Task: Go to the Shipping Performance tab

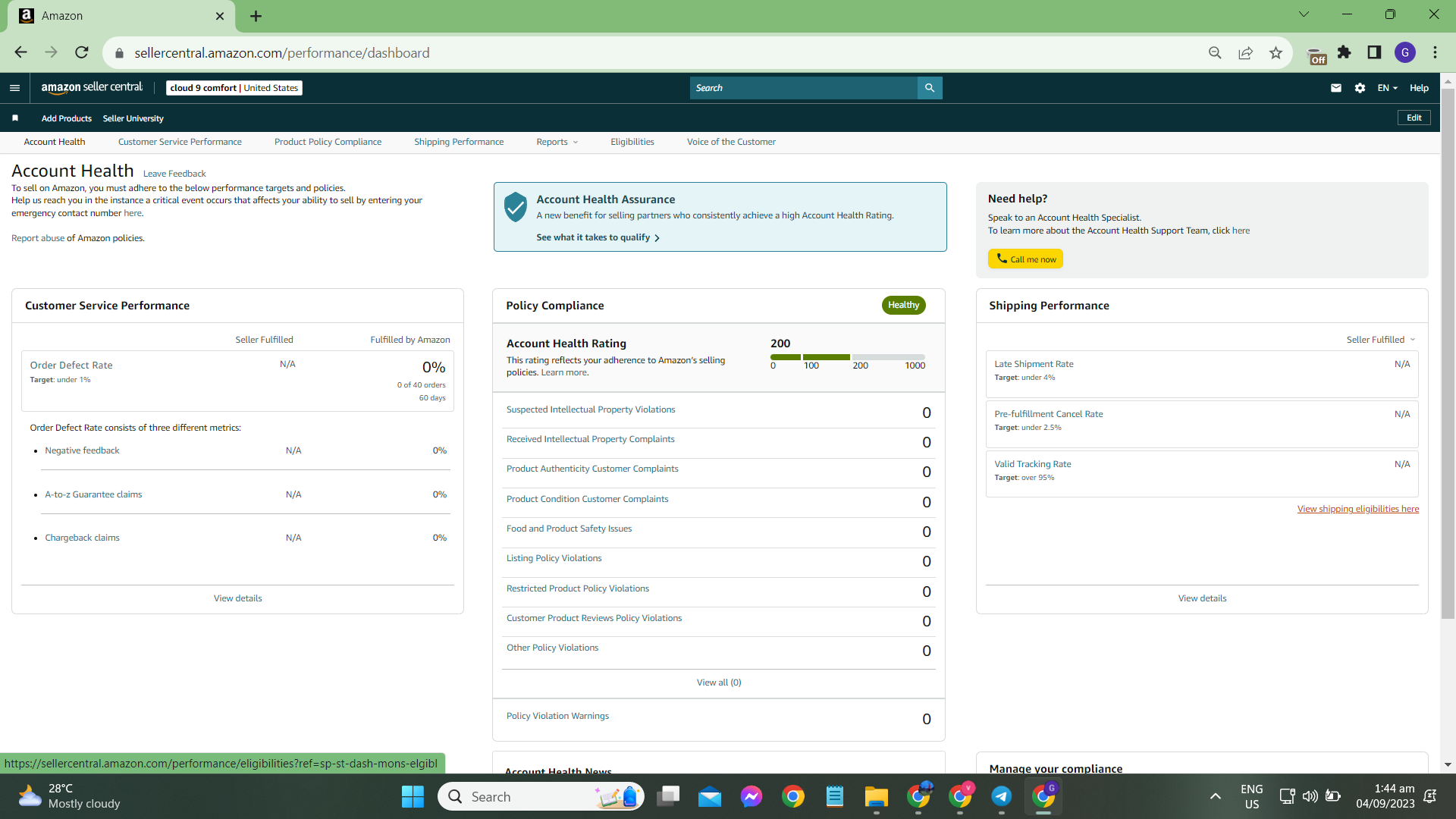Action: point(459,142)
